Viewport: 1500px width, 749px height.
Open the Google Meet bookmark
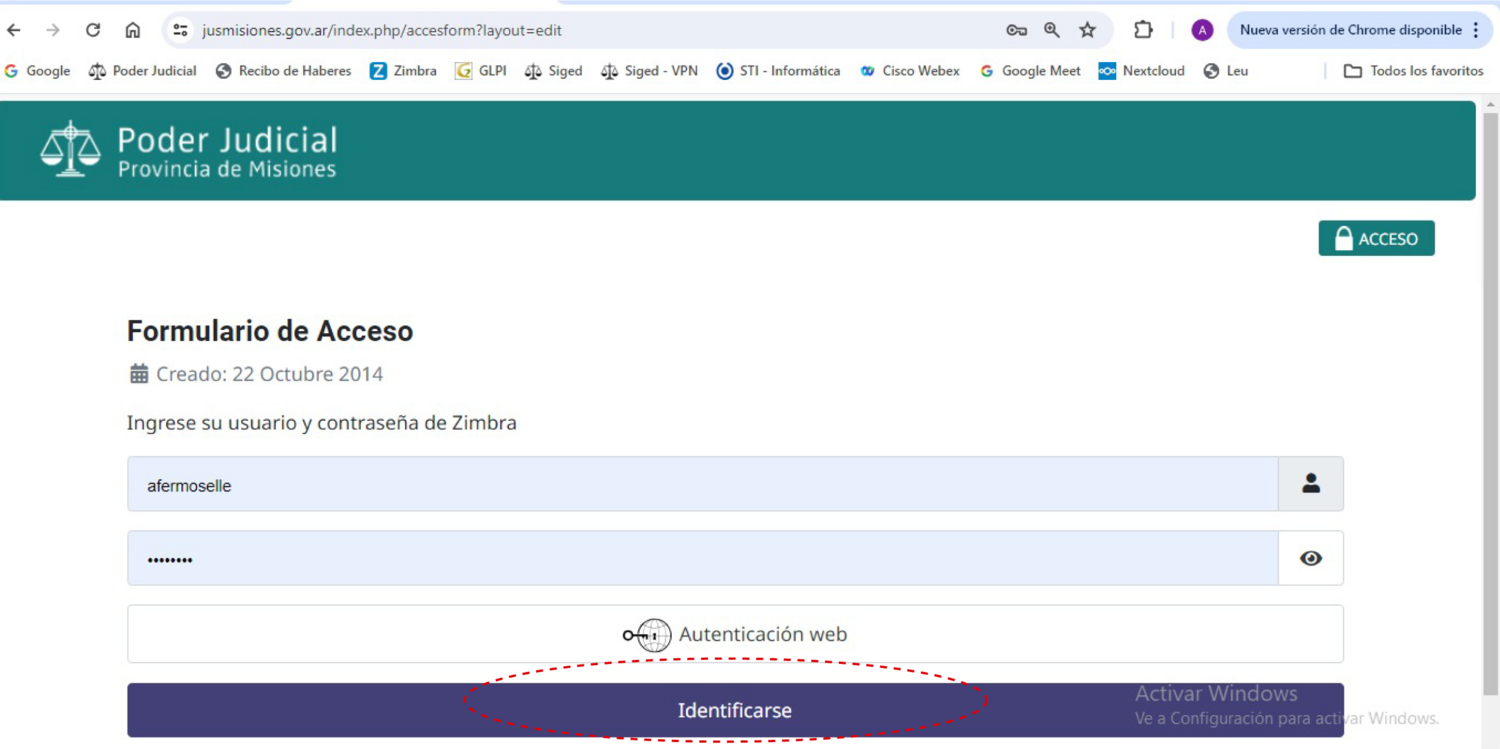pos(1030,71)
